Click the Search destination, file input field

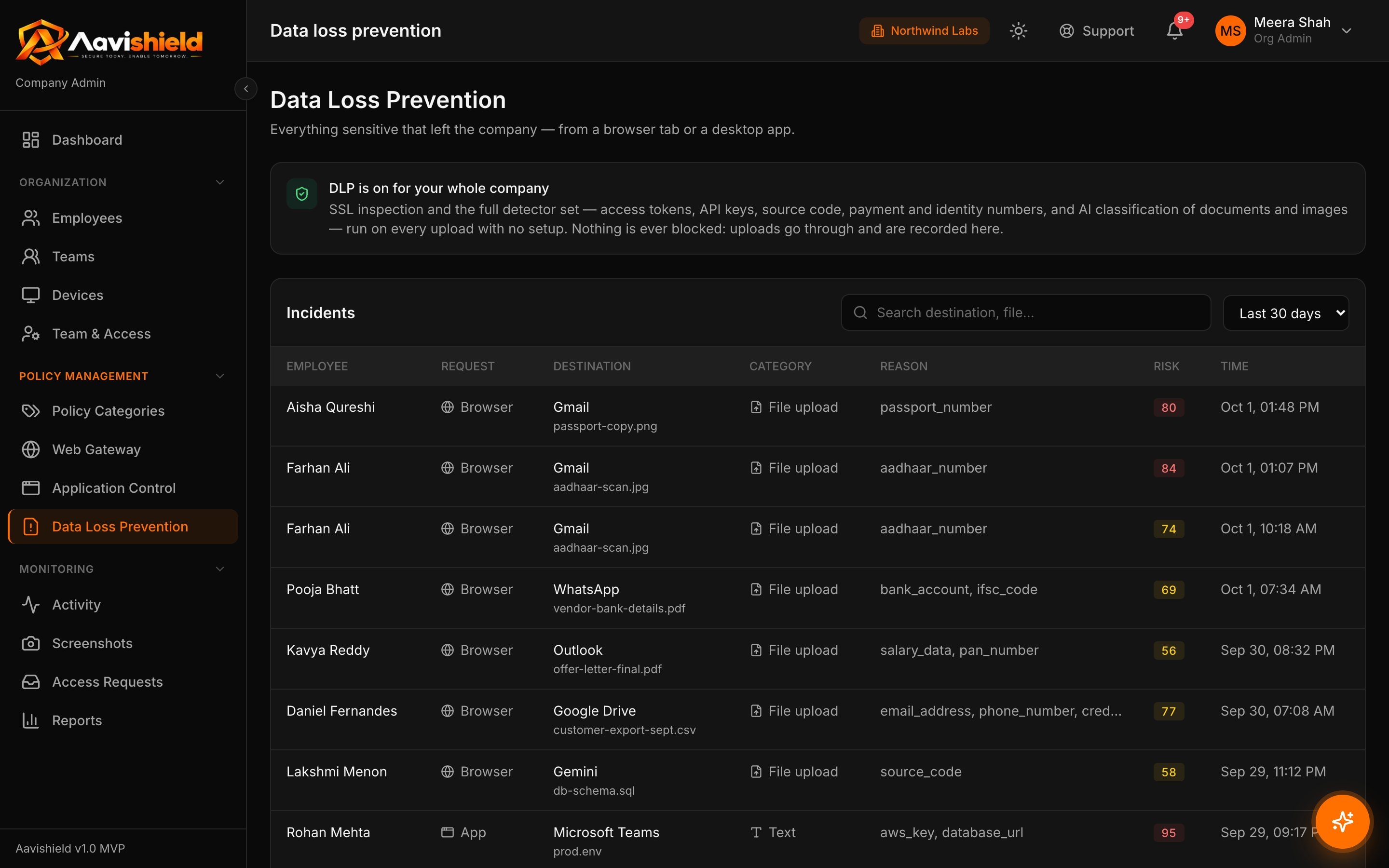tap(1026, 313)
